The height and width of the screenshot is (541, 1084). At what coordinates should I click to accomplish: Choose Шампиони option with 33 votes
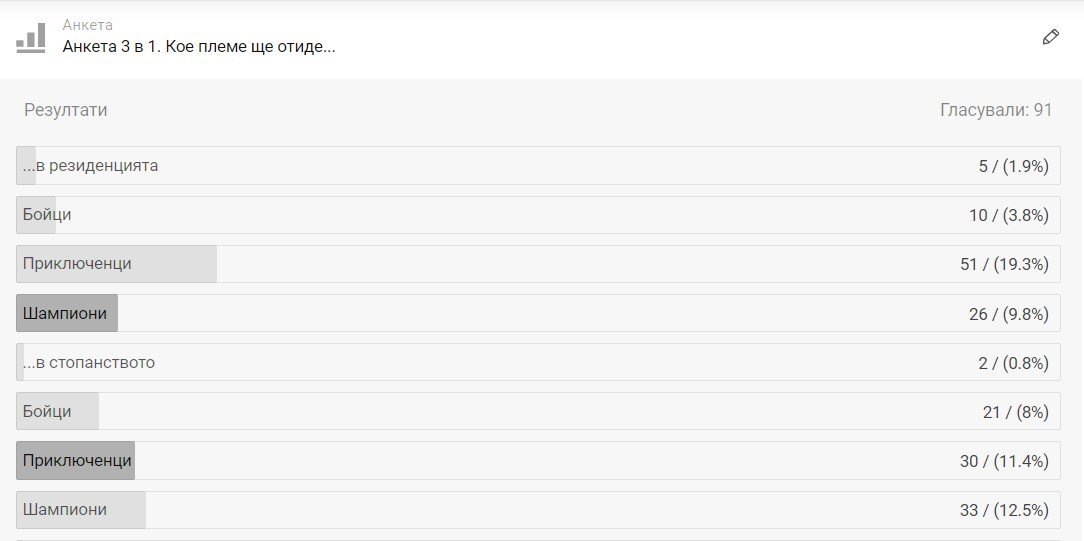[538, 510]
